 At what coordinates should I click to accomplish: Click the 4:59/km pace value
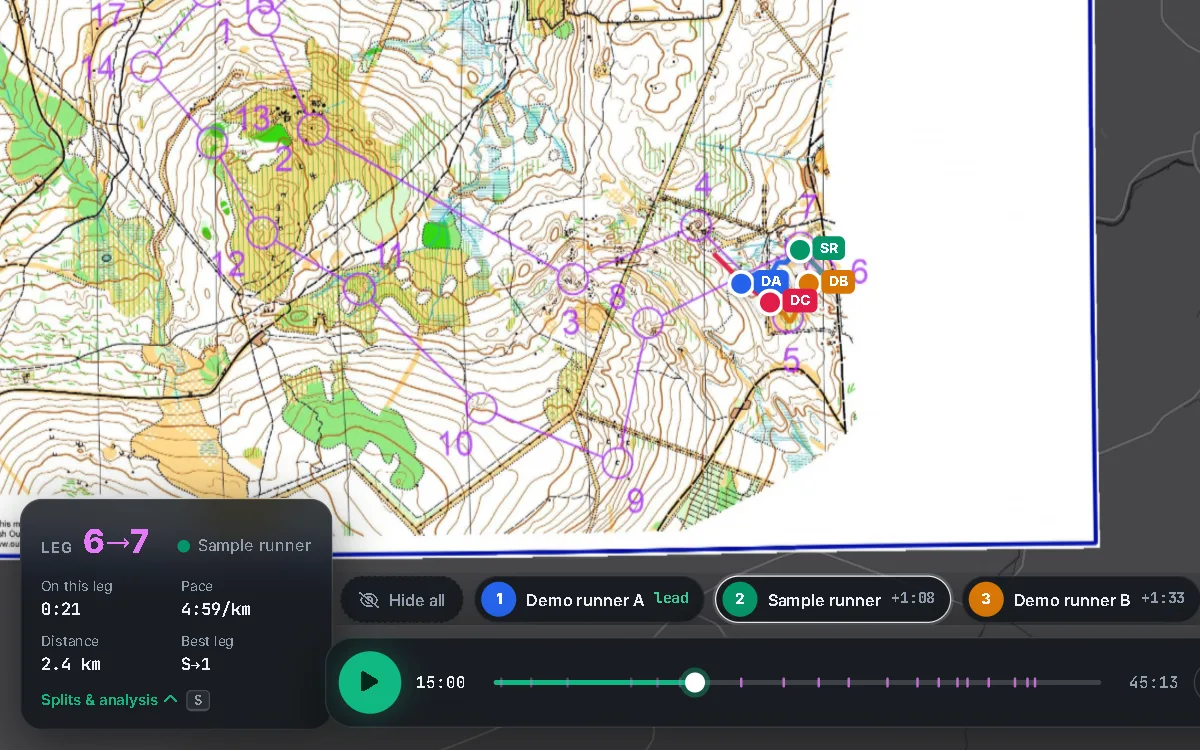click(216, 609)
